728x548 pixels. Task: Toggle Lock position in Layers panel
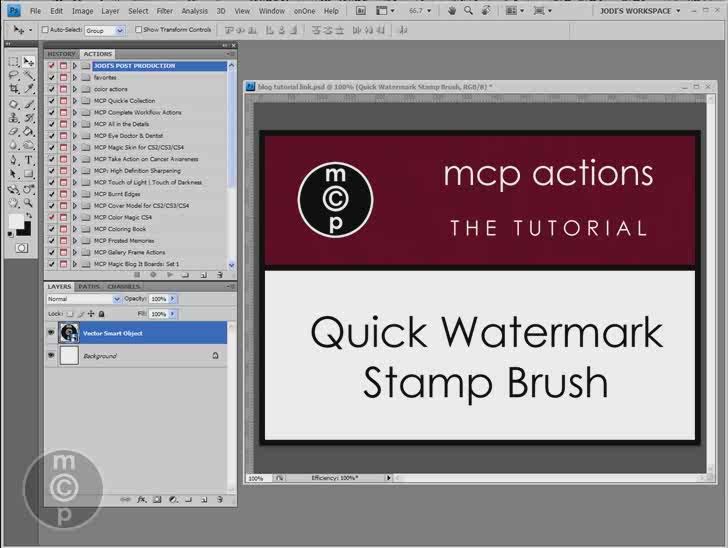tap(91, 314)
